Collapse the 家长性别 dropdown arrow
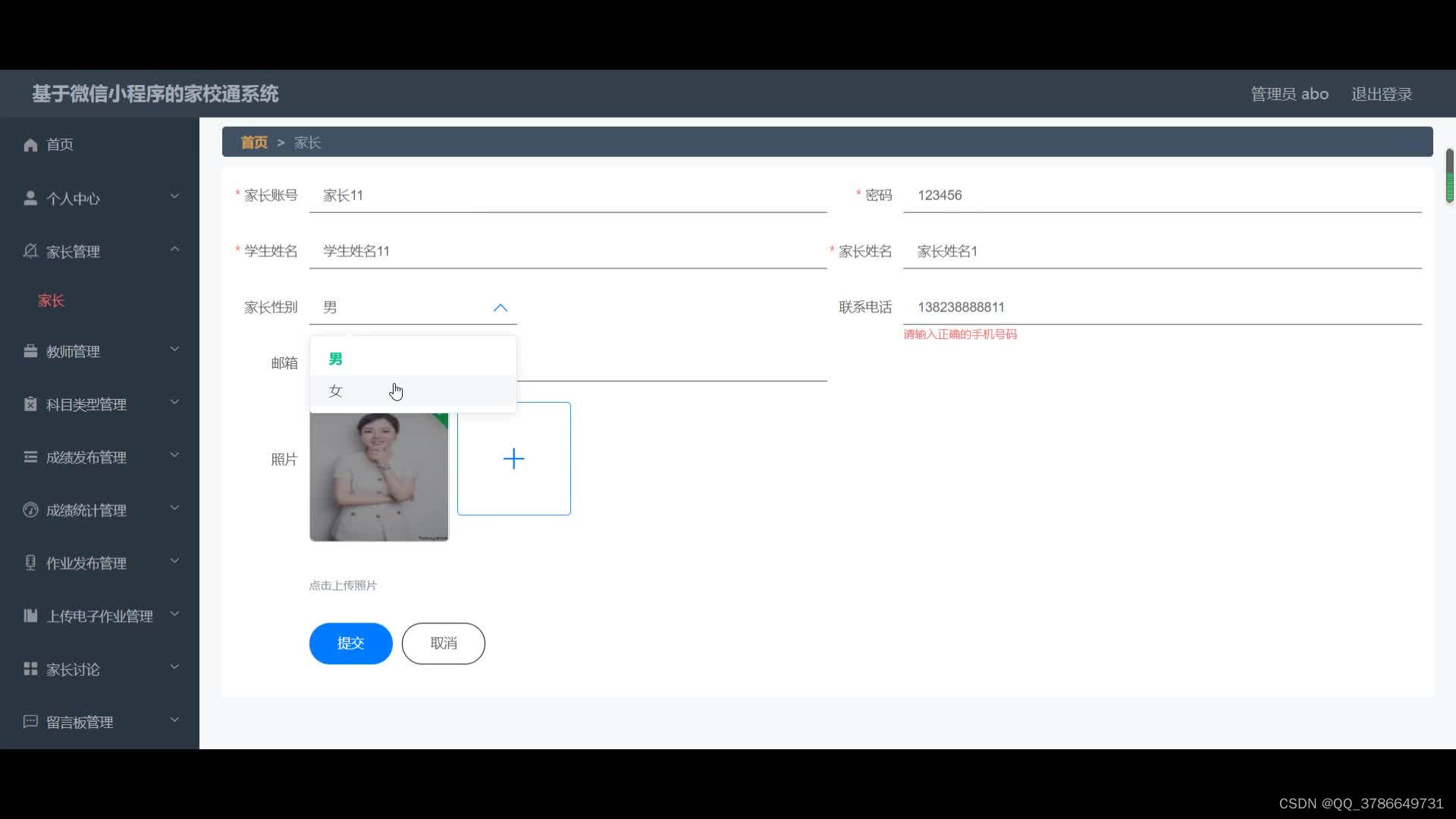1456x819 pixels. [x=500, y=308]
